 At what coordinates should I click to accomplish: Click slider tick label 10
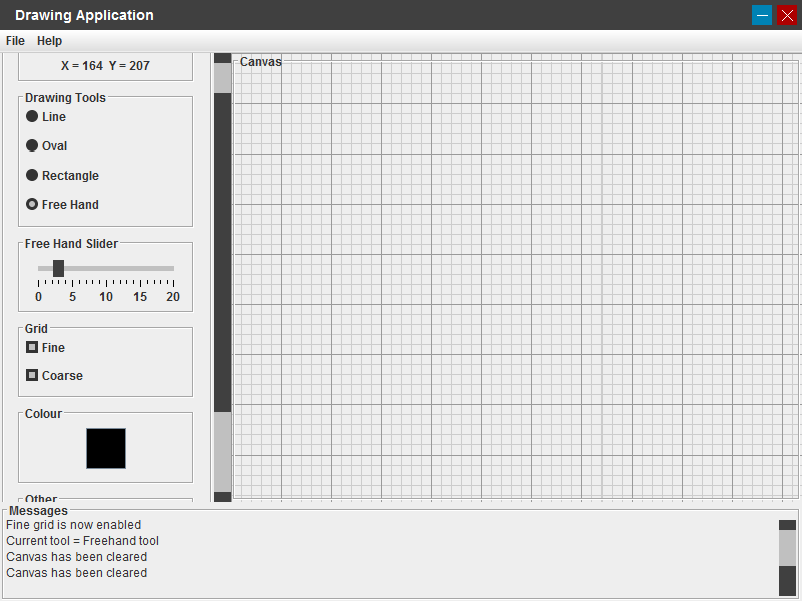(106, 297)
